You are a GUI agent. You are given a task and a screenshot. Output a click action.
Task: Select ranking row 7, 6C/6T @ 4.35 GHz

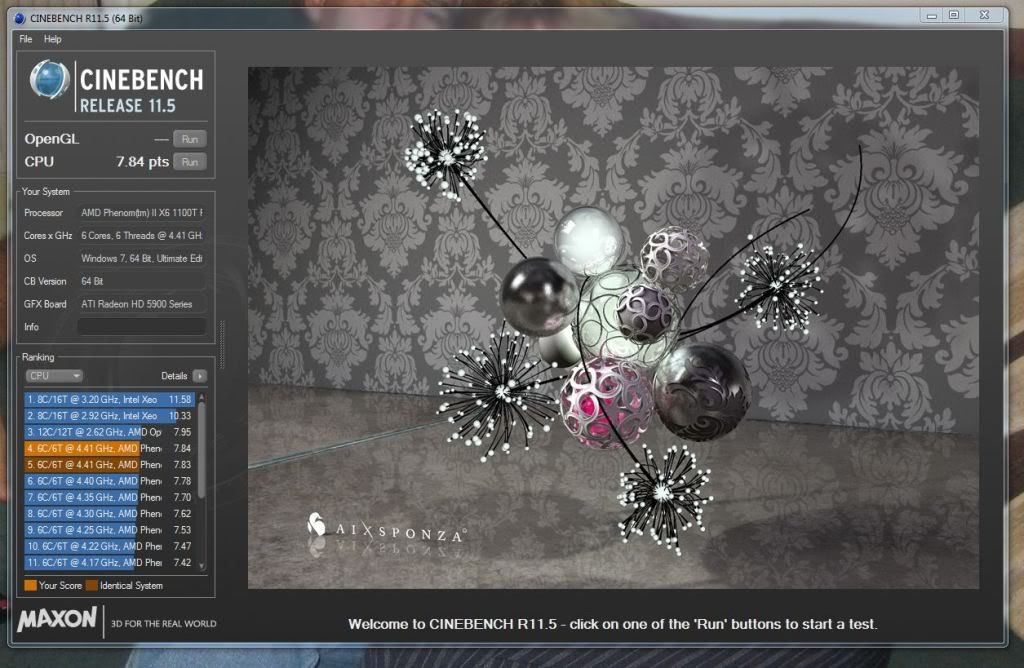[110, 497]
